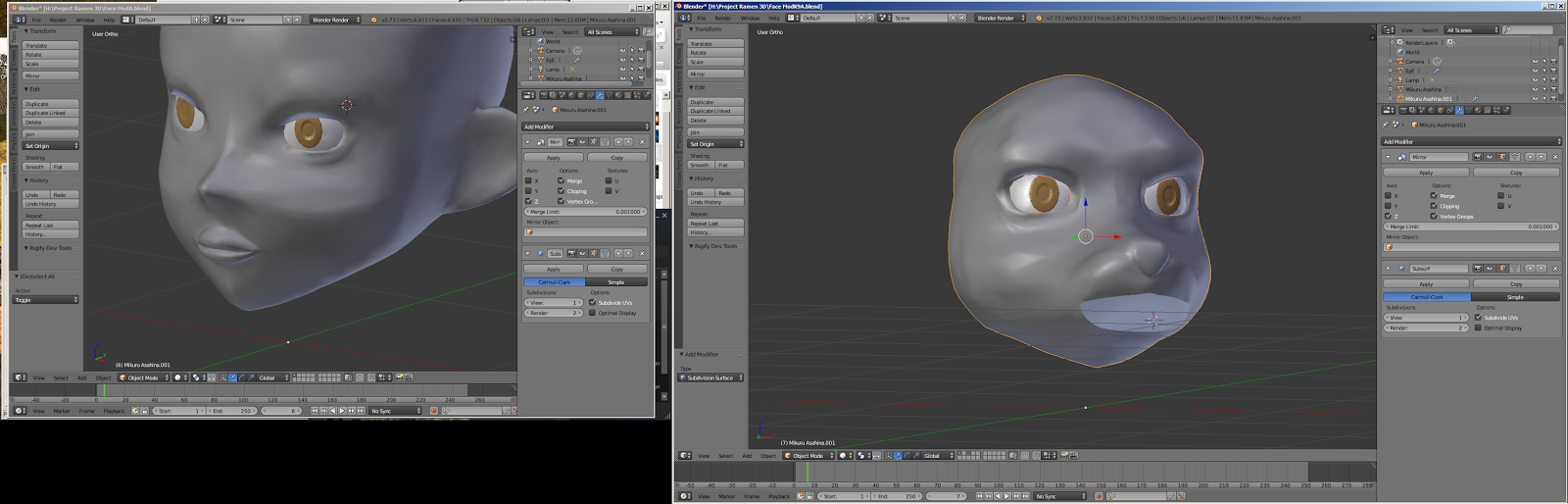Open Subdivision Surface type dropdown in right window

[x=710, y=378]
